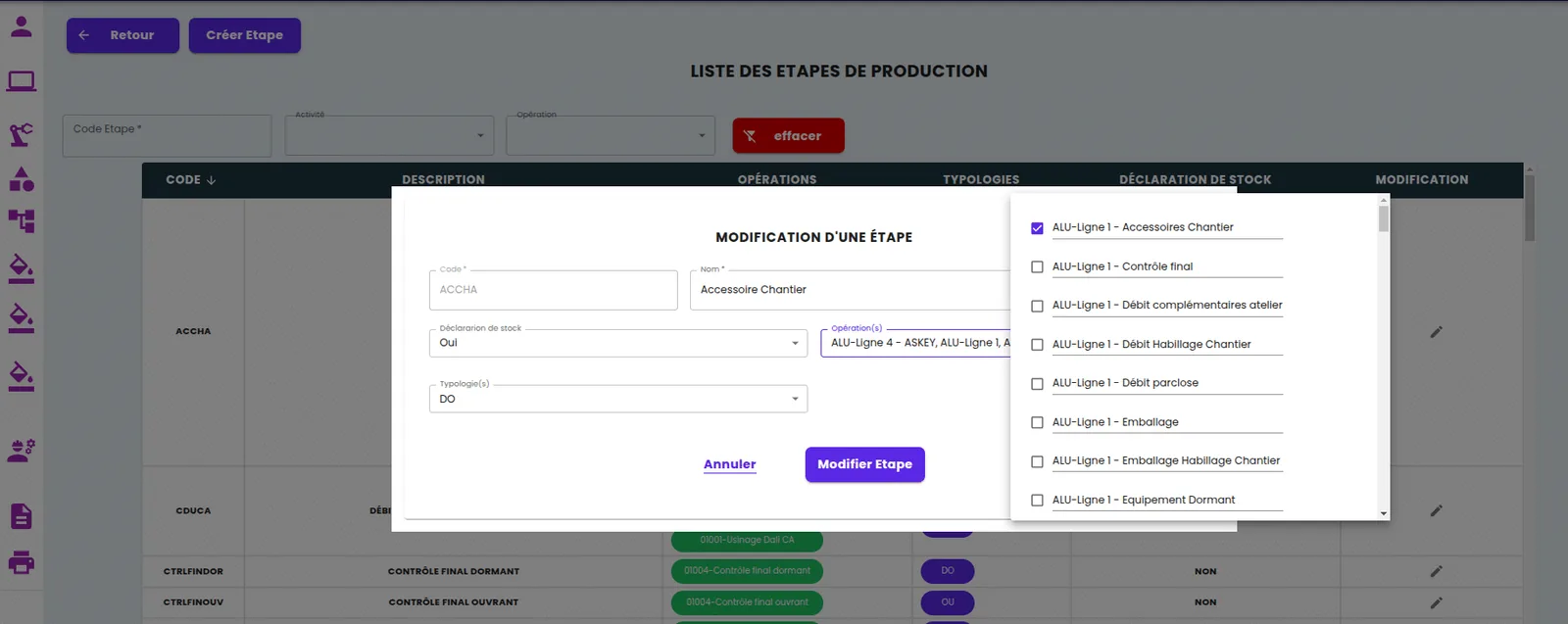The height and width of the screenshot is (624, 1568).
Task: Open the Déclaration de stock dropdown
Action: (x=618, y=343)
